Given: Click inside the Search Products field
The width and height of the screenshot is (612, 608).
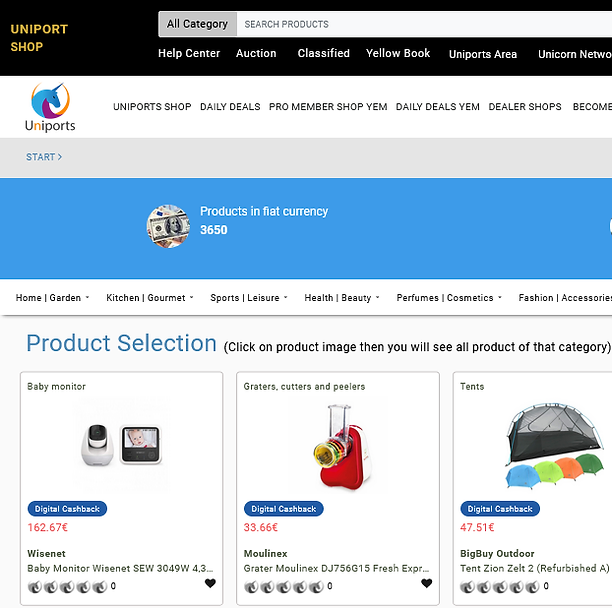Looking at the screenshot, I should (x=424, y=24).
